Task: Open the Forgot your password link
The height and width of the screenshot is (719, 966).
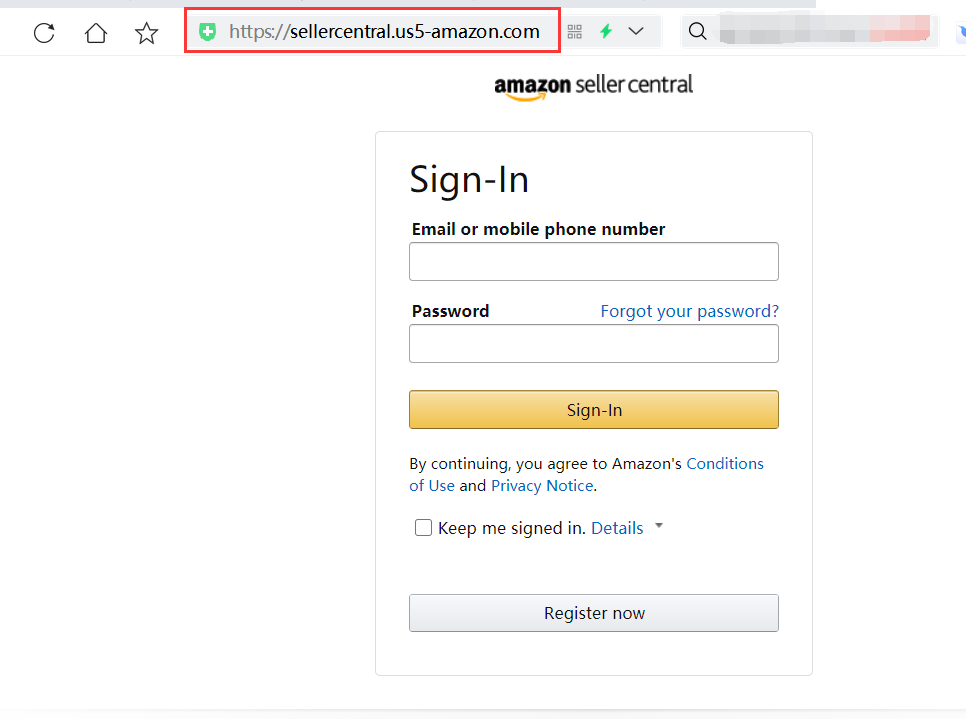Action: pos(689,311)
